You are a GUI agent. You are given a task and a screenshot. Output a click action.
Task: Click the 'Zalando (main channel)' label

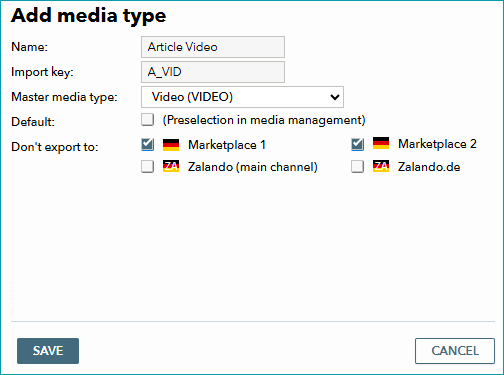coord(253,167)
